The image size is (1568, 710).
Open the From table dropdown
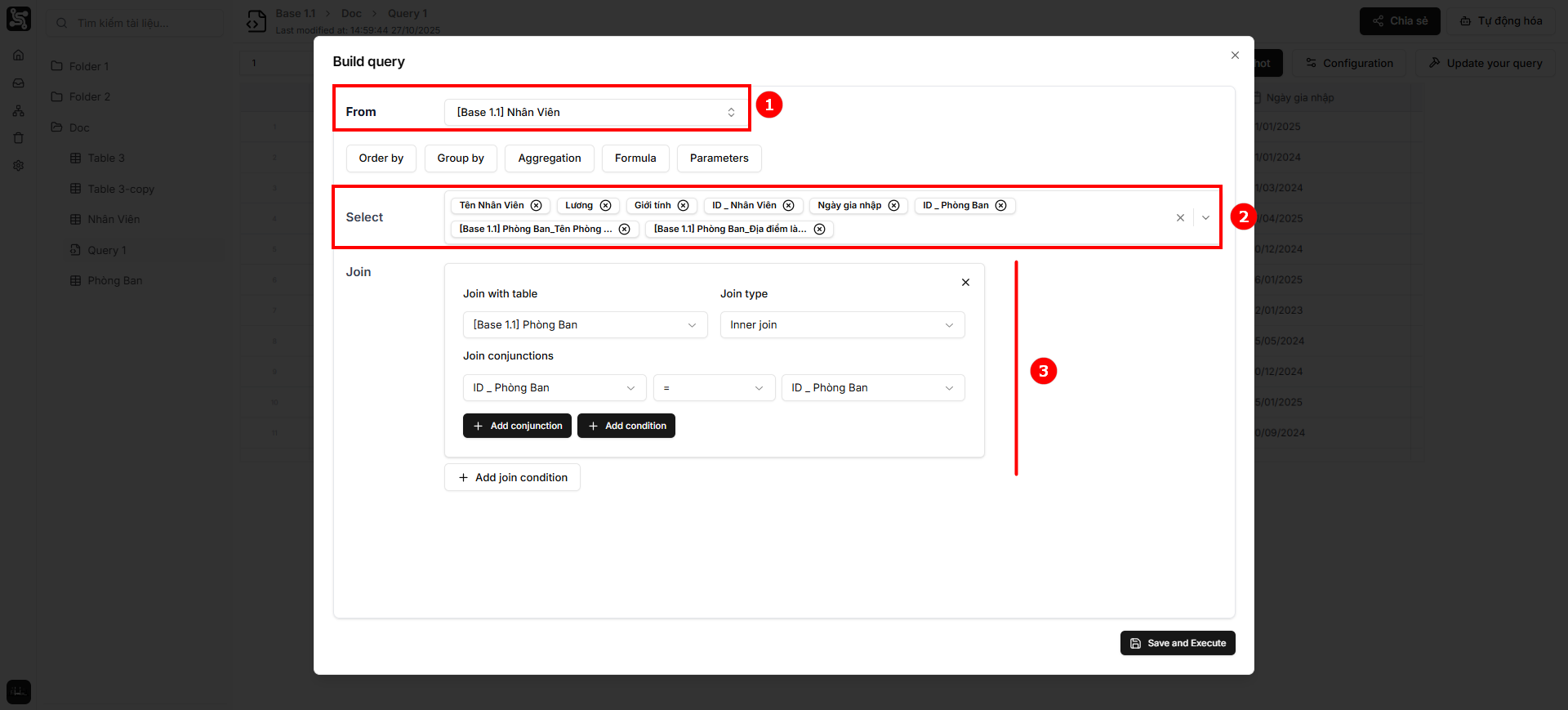[594, 113]
